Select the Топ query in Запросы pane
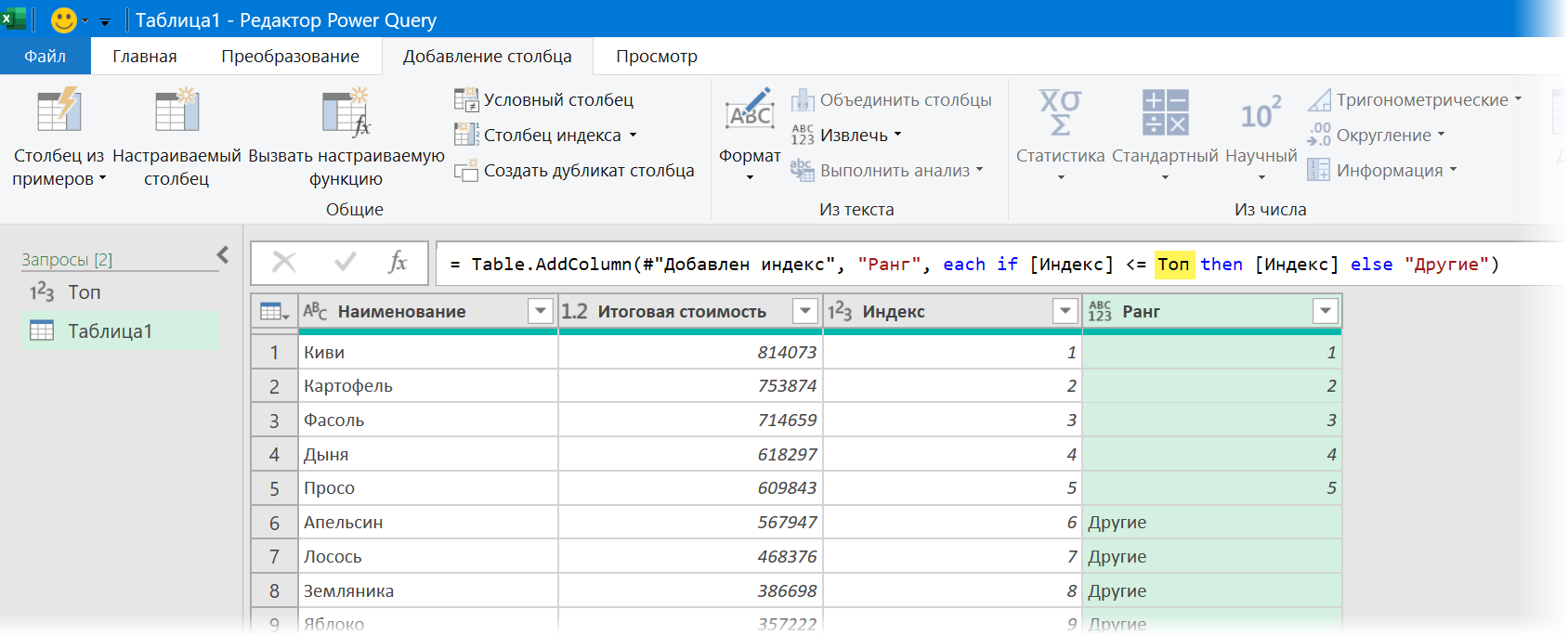The width and height of the screenshot is (1568, 635). click(x=121, y=292)
